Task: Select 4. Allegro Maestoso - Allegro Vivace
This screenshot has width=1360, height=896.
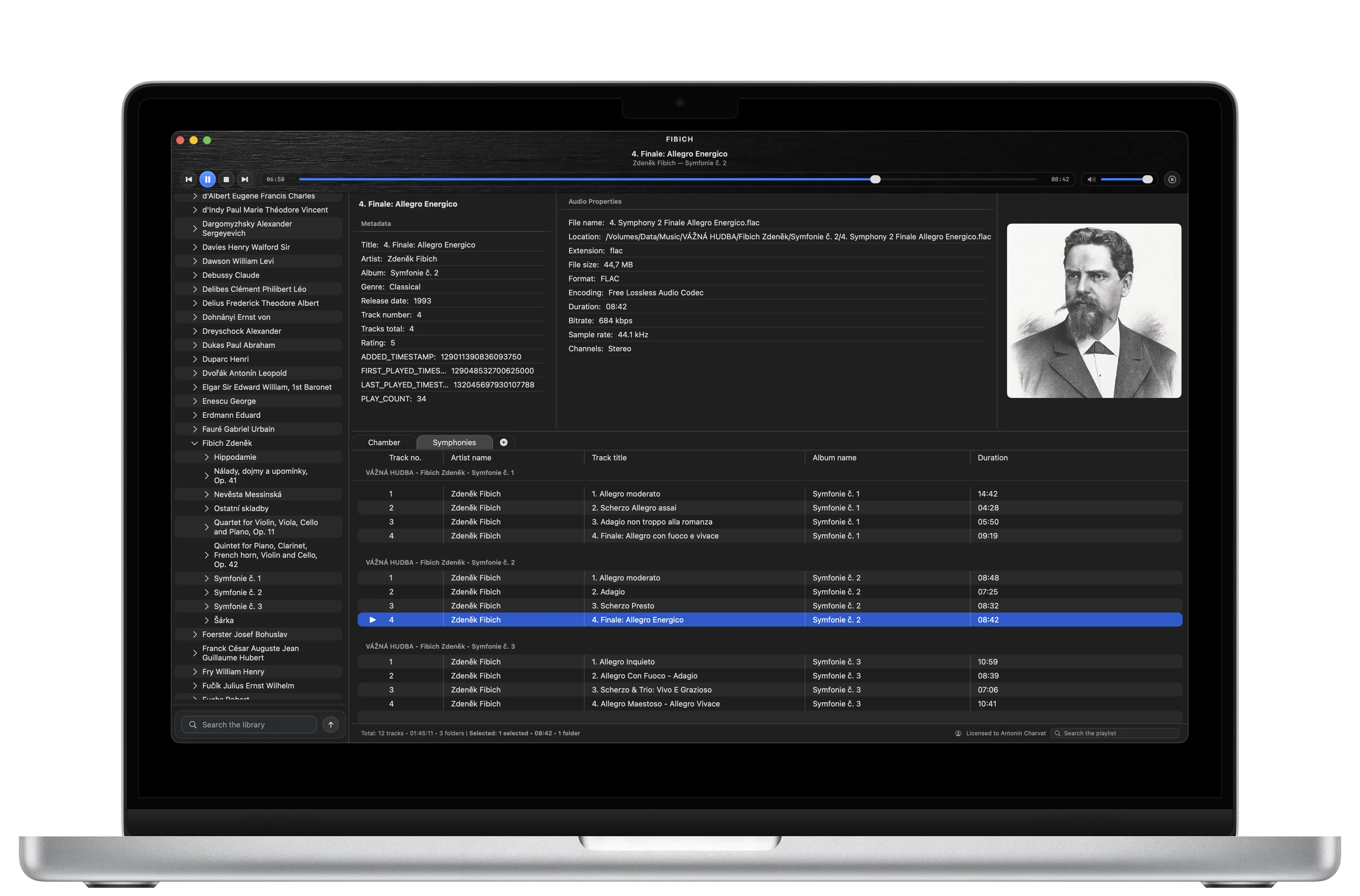Action: (x=770, y=704)
